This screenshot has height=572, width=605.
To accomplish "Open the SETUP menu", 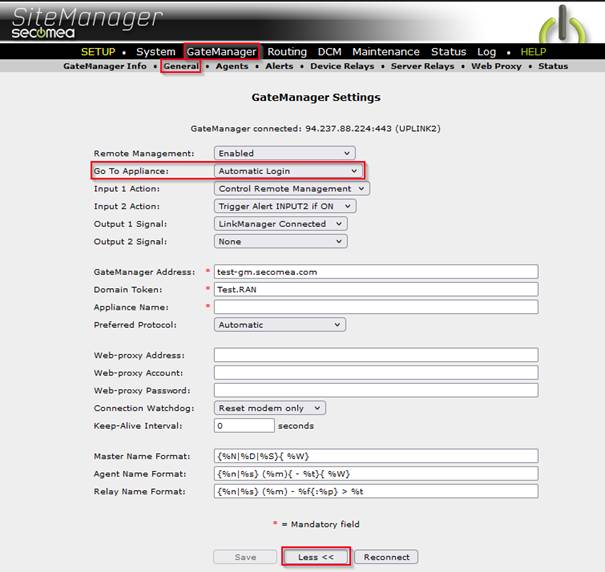I will pos(98,52).
